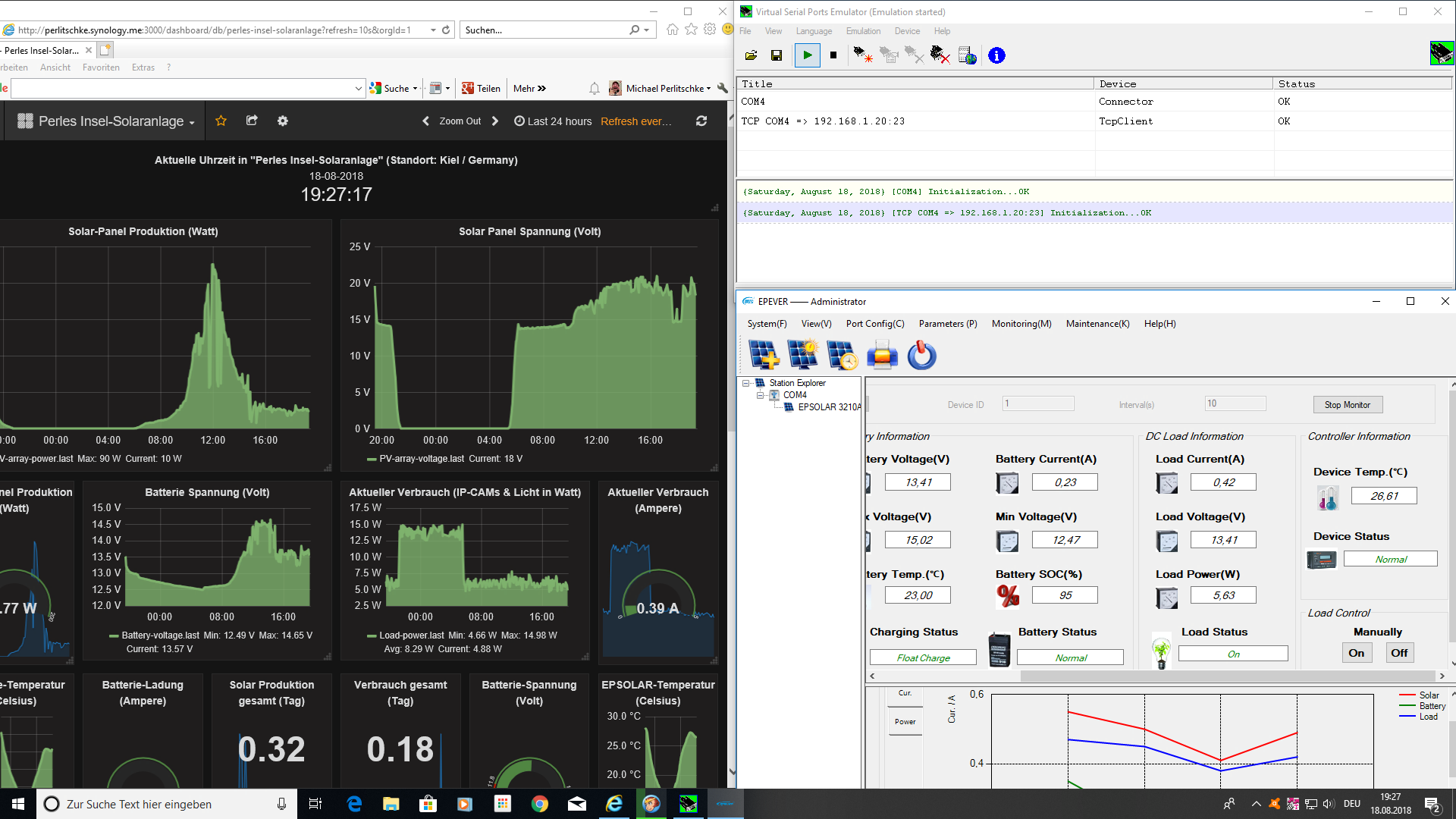Click the Stop Monitor button

click(x=1347, y=405)
